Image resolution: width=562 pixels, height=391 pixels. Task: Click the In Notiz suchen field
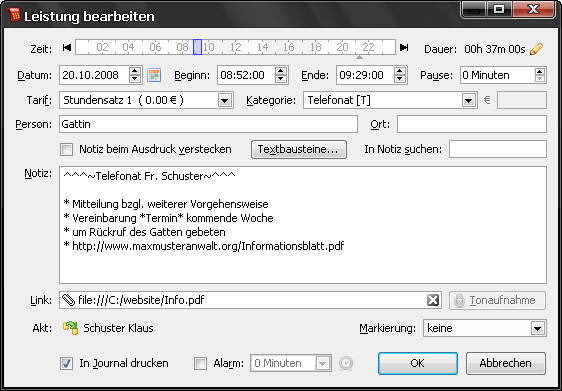pyautogui.click(x=498, y=149)
